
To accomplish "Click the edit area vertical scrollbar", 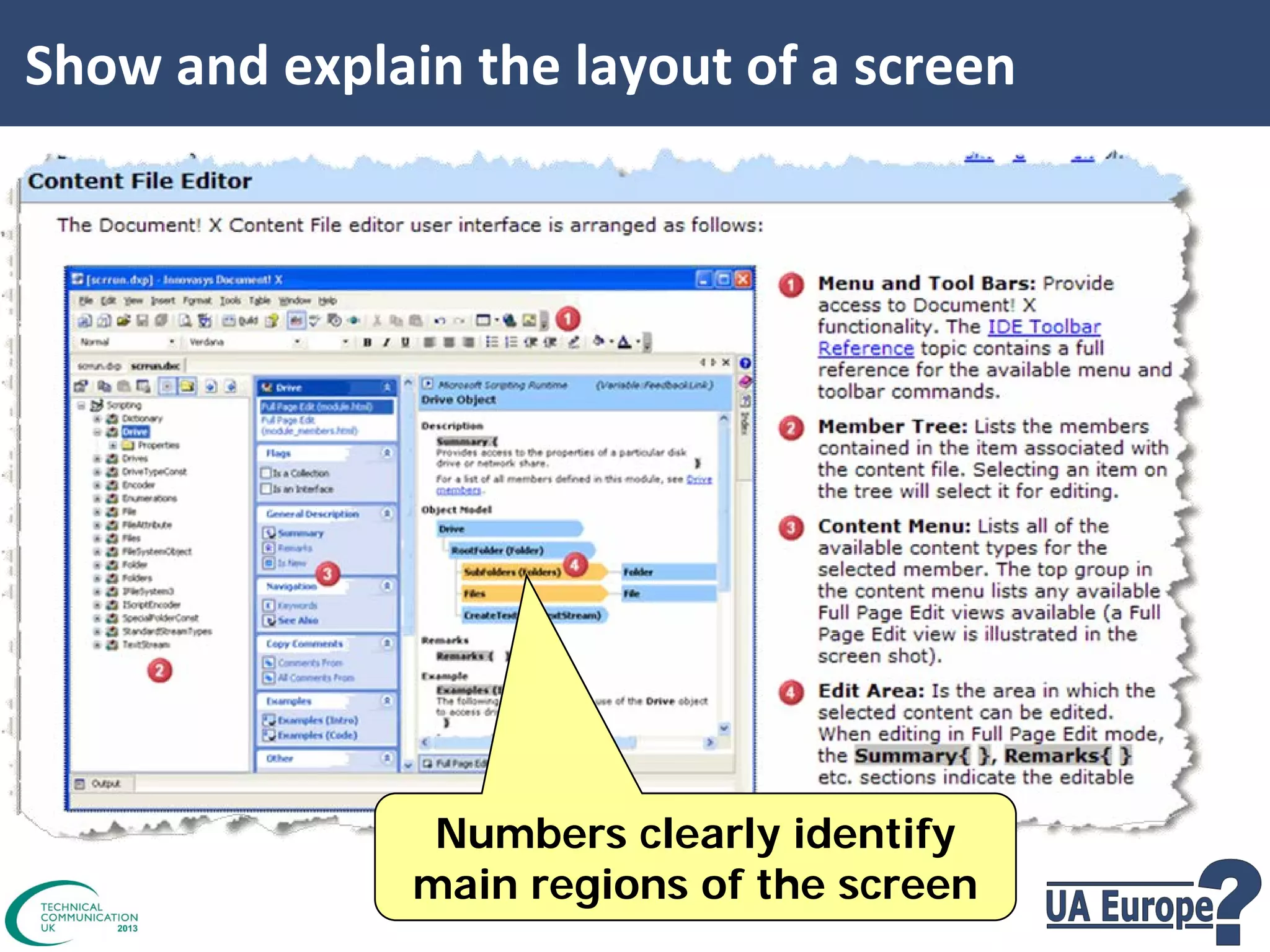I will coord(724,573).
